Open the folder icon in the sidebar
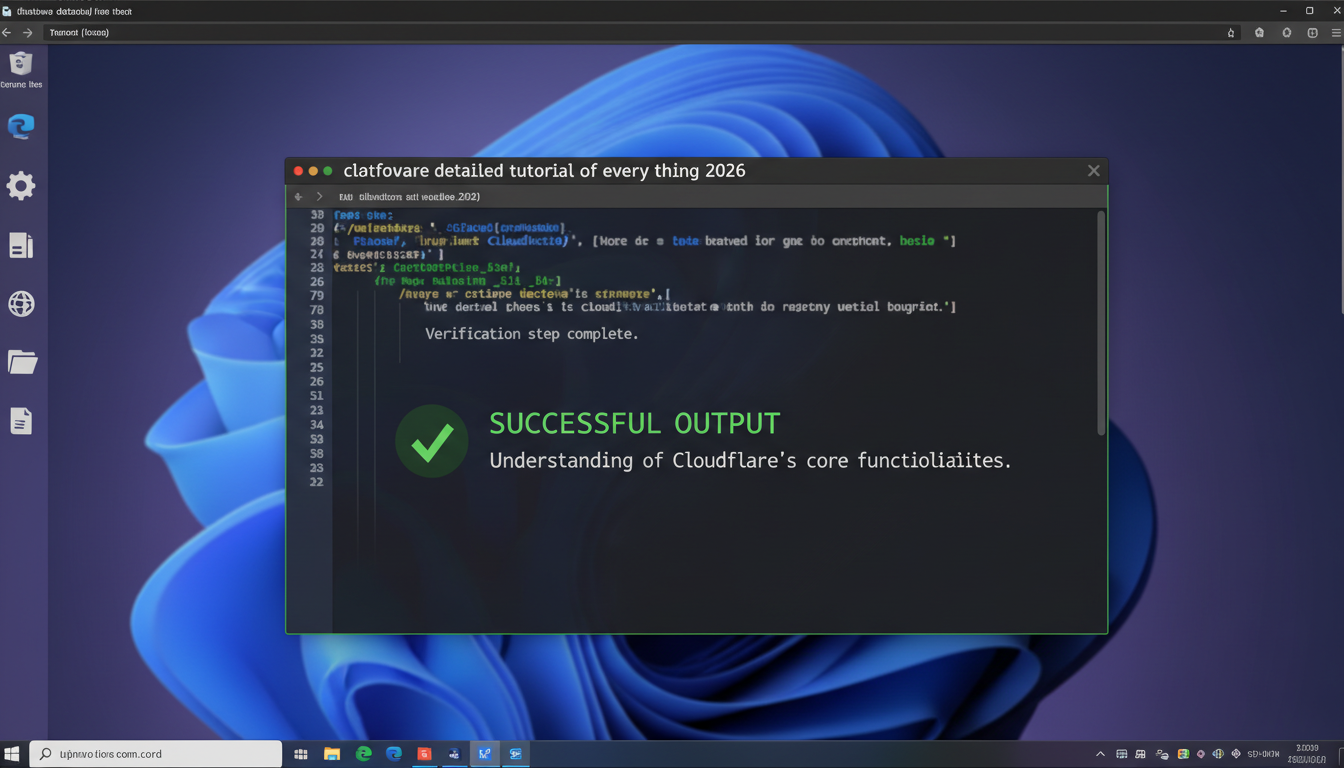 22,362
